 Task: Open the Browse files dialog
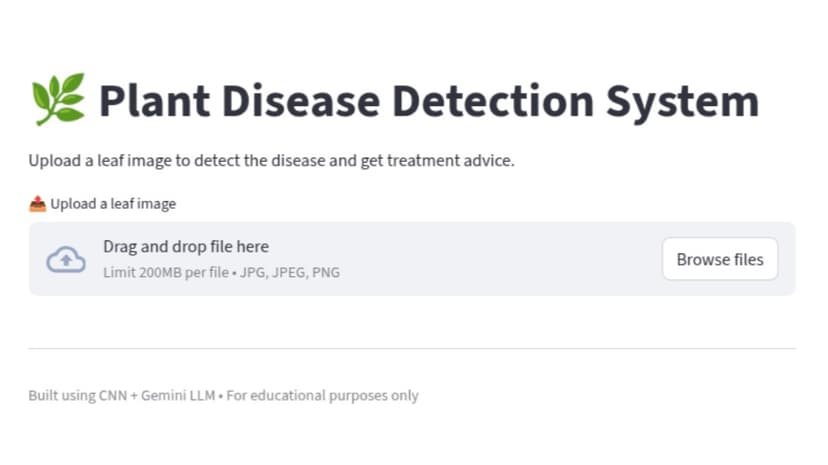720,259
